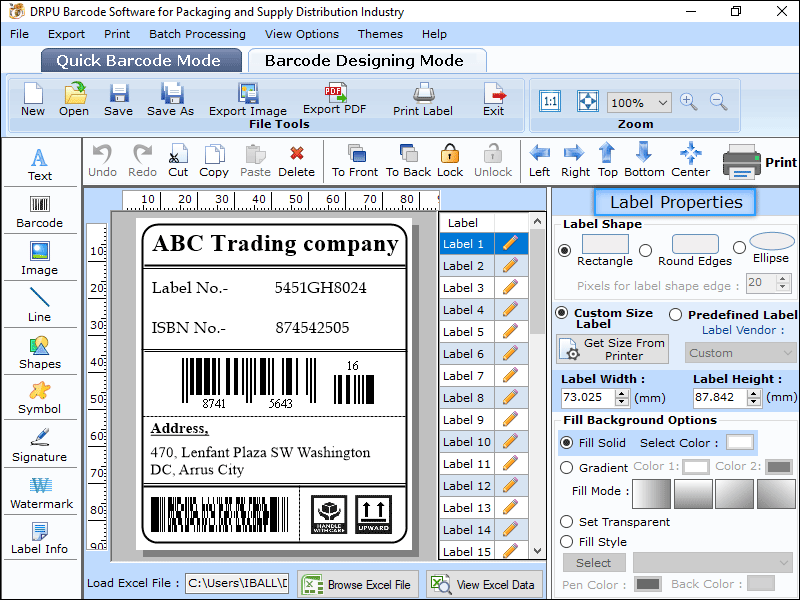Save the current label
The image size is (800, 600).
[x=118, y=99]
